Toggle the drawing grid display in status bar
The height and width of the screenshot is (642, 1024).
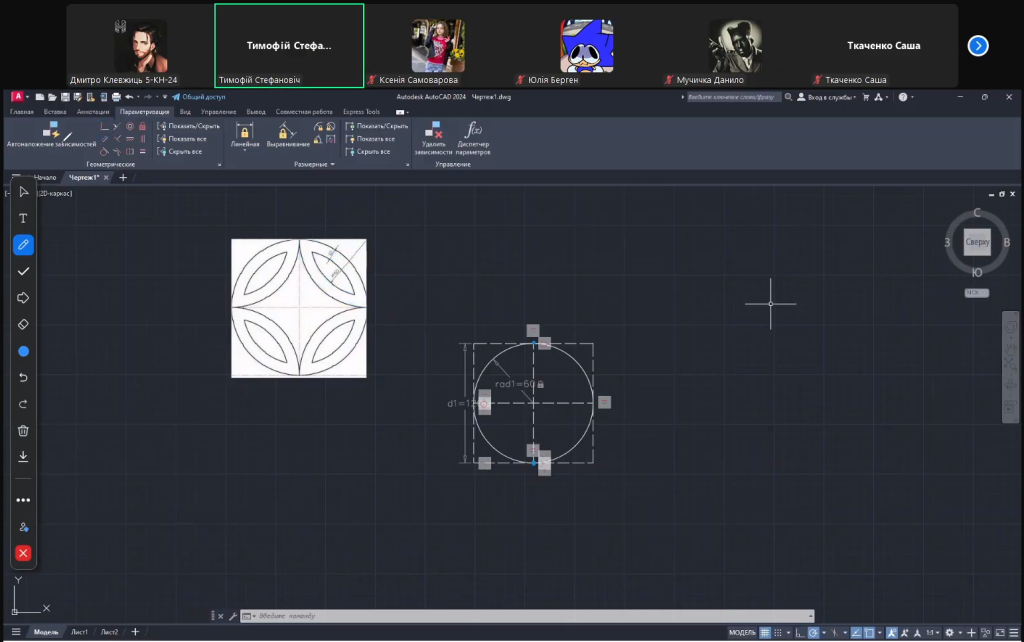pos(765,632)
